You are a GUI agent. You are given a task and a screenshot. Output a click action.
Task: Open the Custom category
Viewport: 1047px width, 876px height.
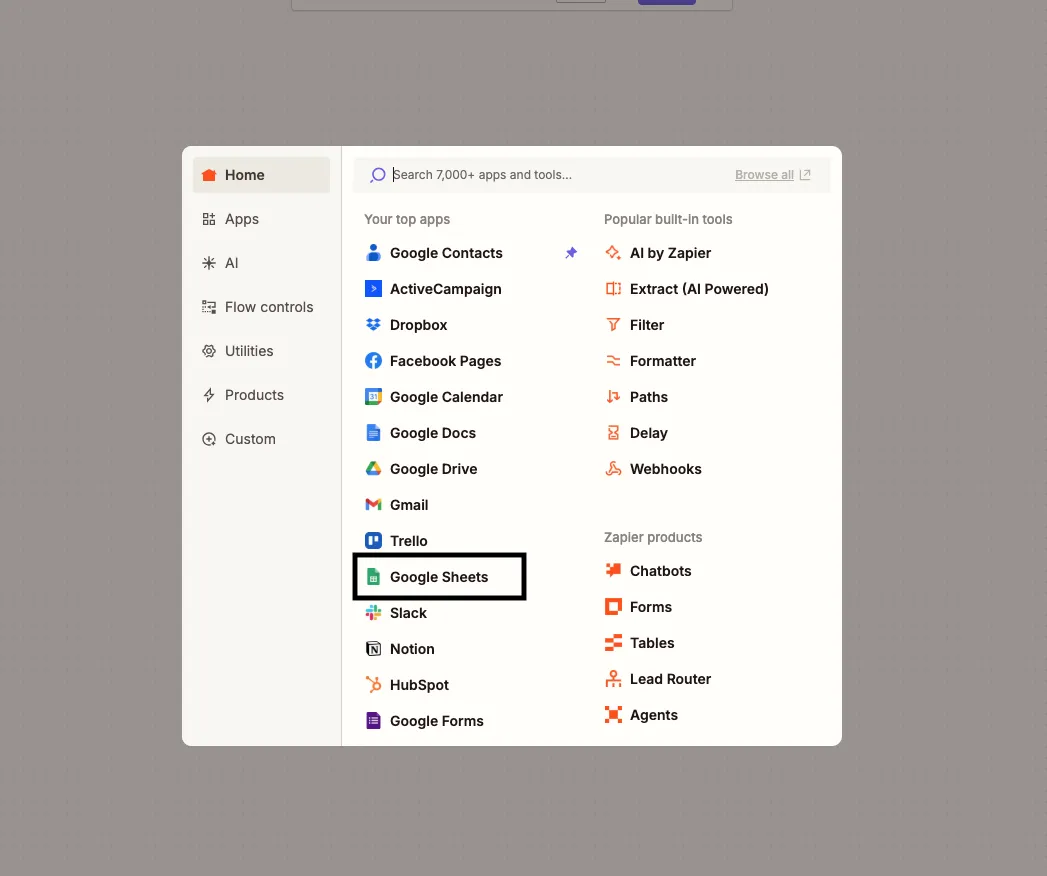[261, 439]
